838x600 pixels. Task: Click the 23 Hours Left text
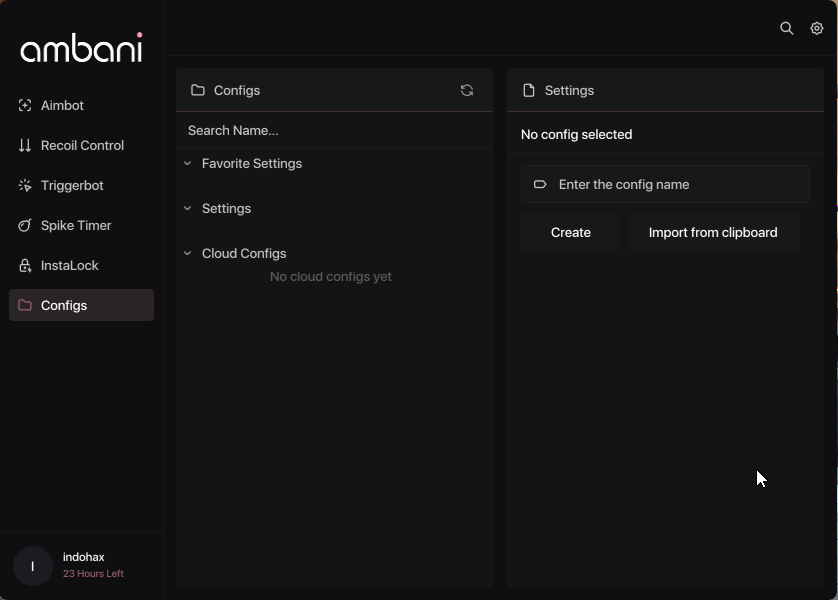pos(93,573)
